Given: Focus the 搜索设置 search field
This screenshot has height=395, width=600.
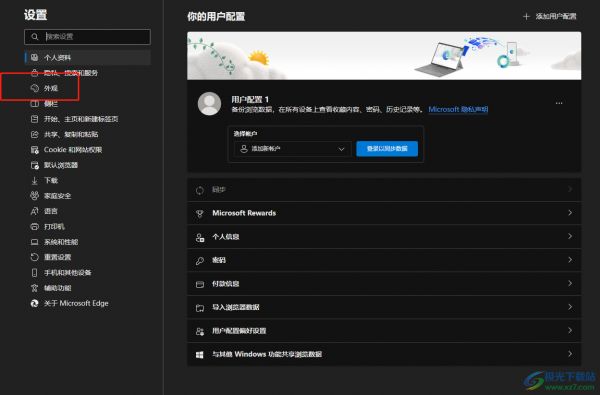Looking at the screenshot, I should pos(87,37).
